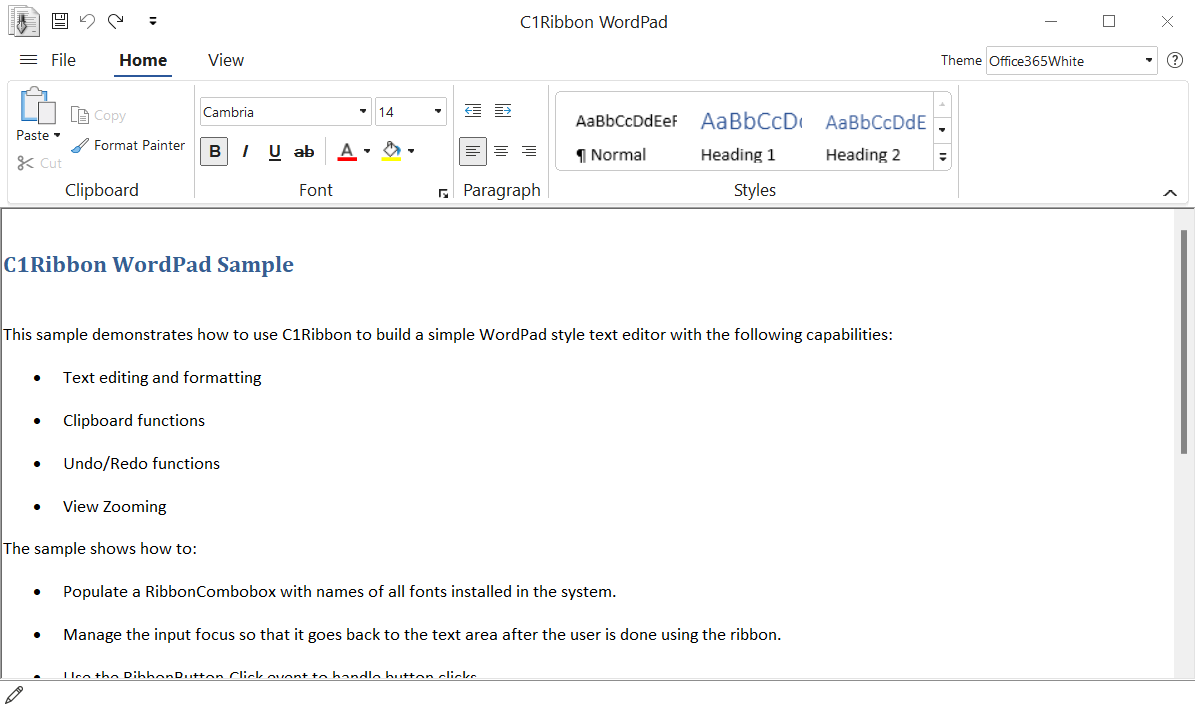The image size is (1195, 707).
Task: Apply the red font color
Action: [347, 152]
